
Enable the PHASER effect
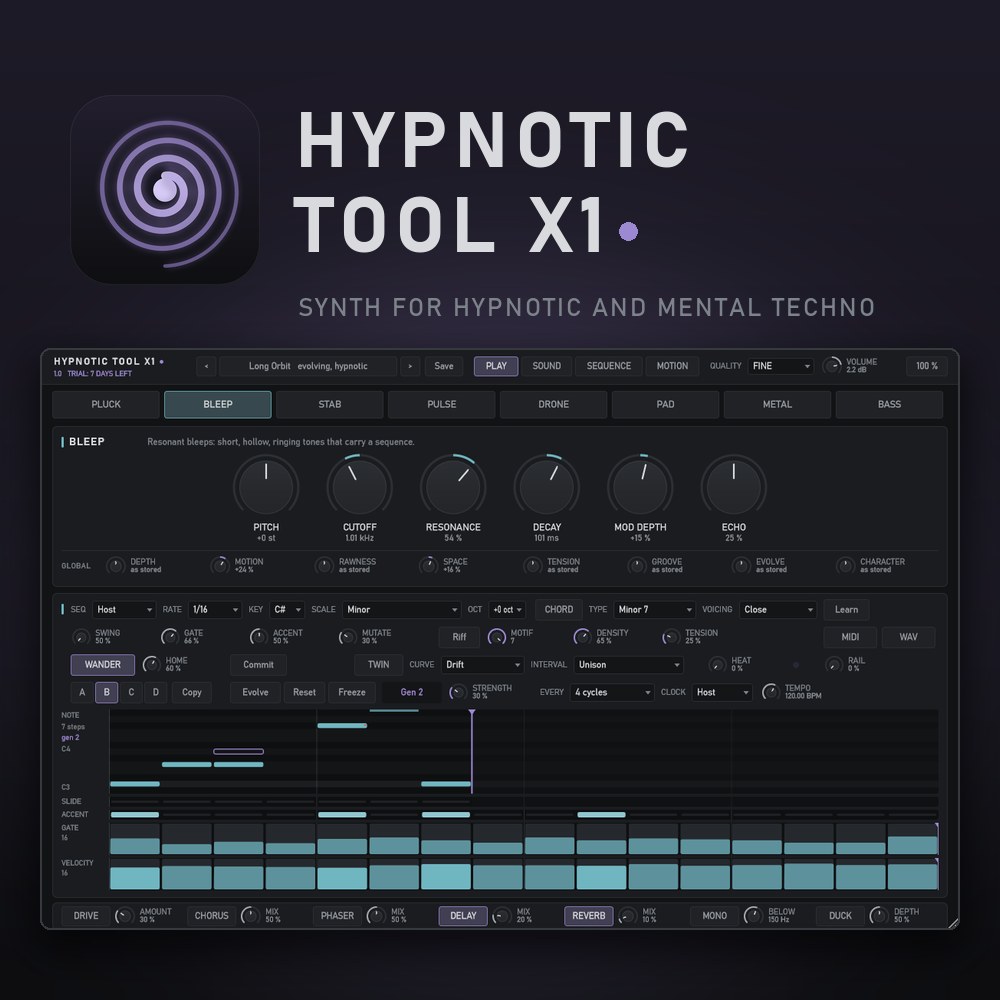click(337, 916)
